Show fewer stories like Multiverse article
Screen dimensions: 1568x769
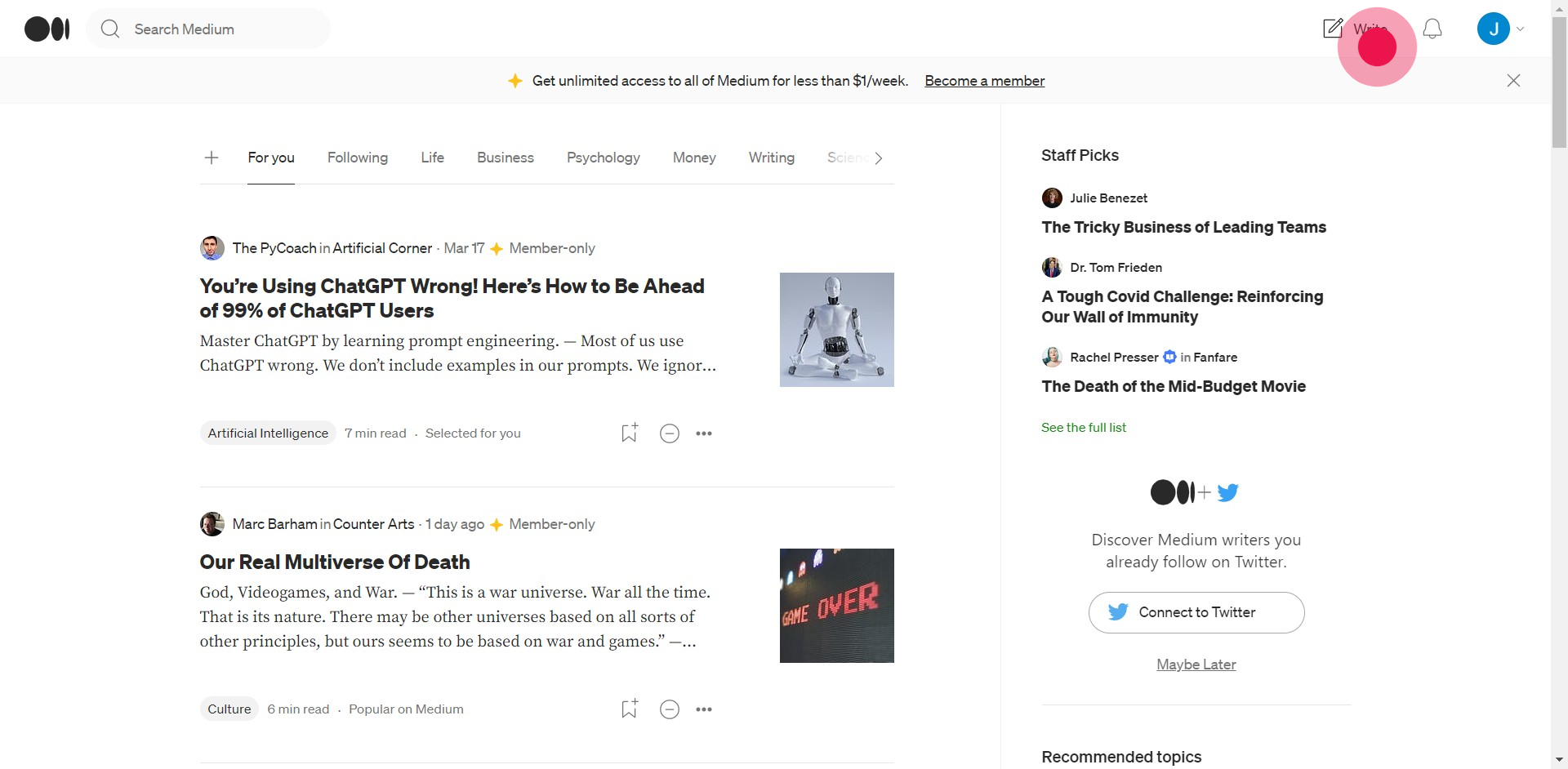tap(669, 709)
